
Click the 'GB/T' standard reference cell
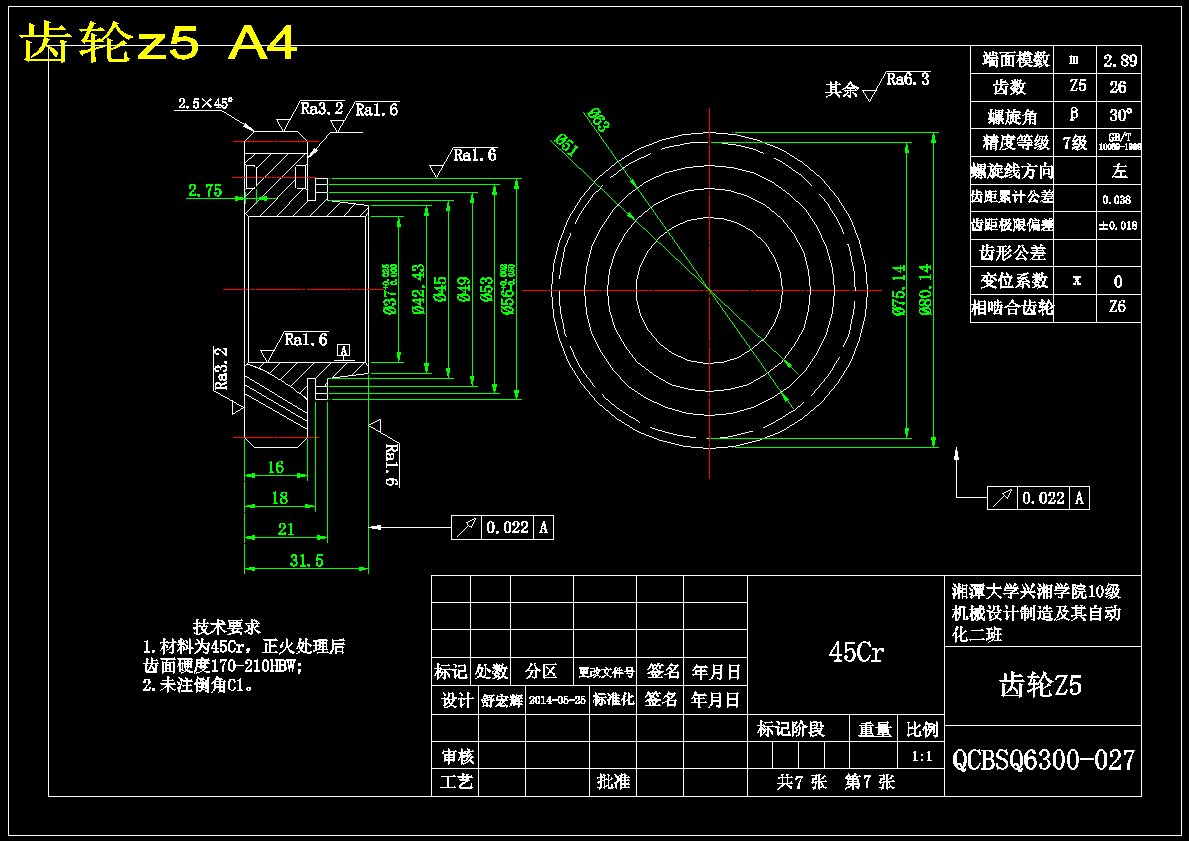click(1119, 143)
